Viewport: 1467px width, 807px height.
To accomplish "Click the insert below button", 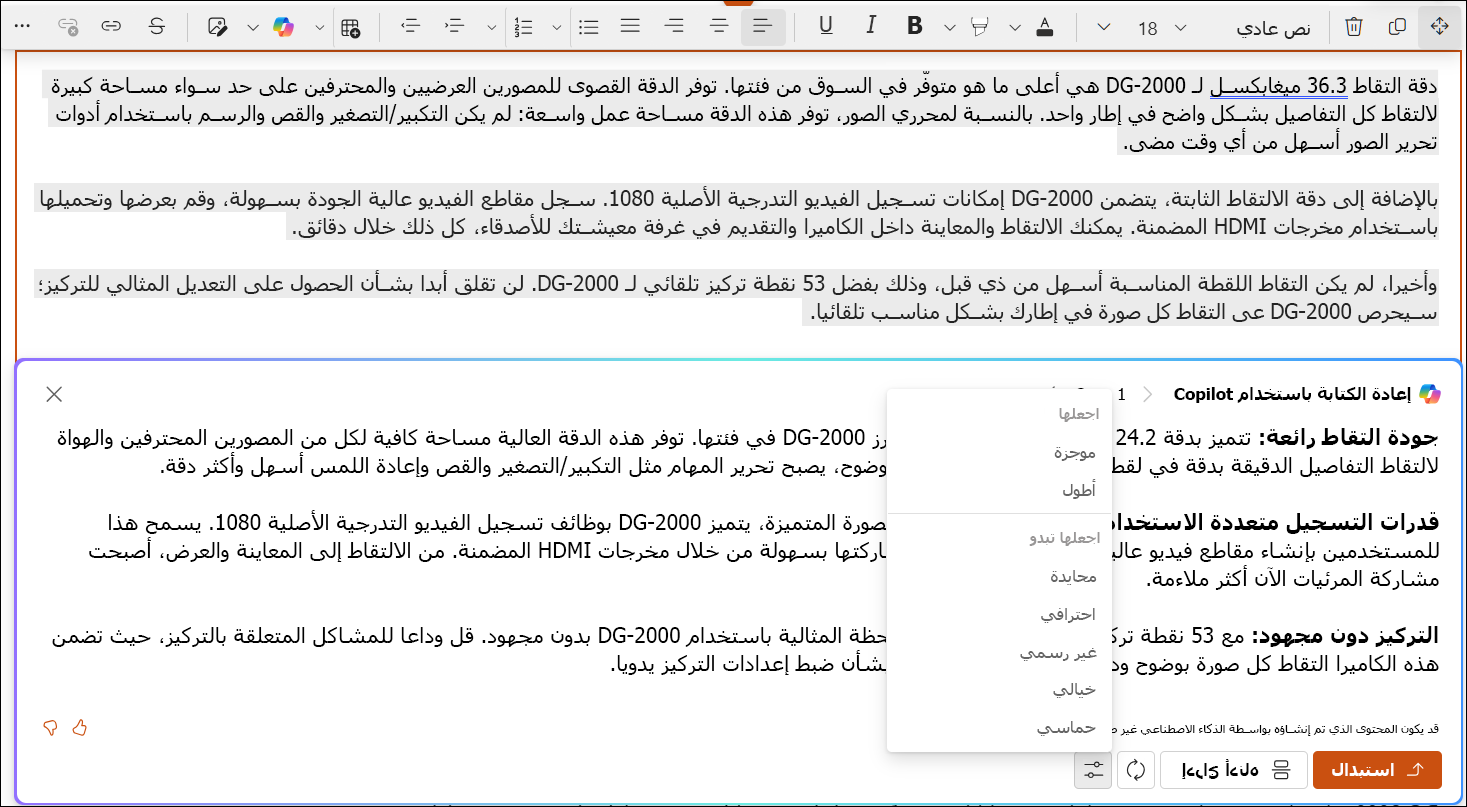I will (1234, 770).
